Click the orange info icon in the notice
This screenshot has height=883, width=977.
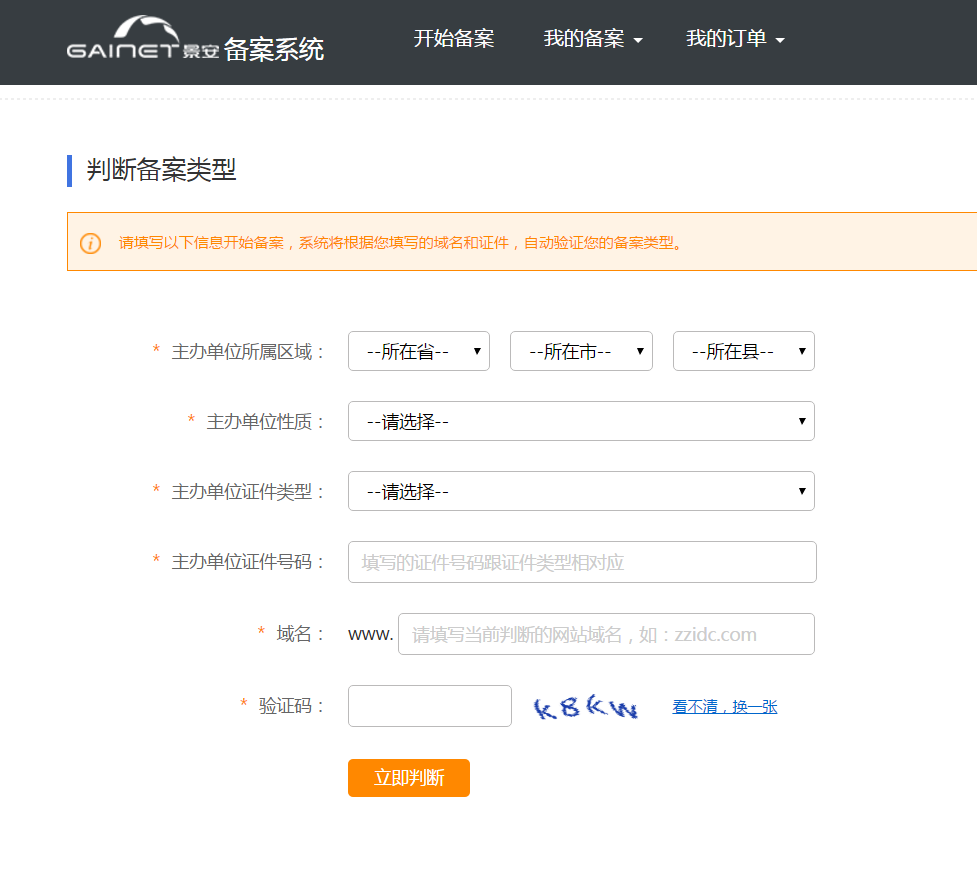90,243
